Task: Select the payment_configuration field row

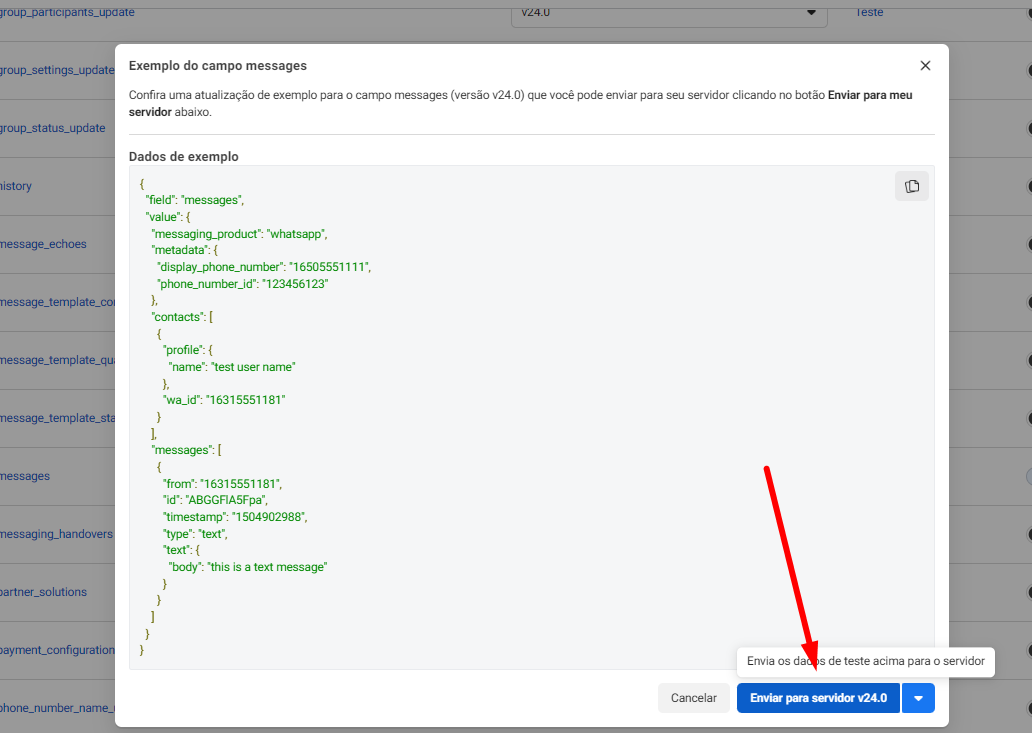Action: click(x=57, y=649)
